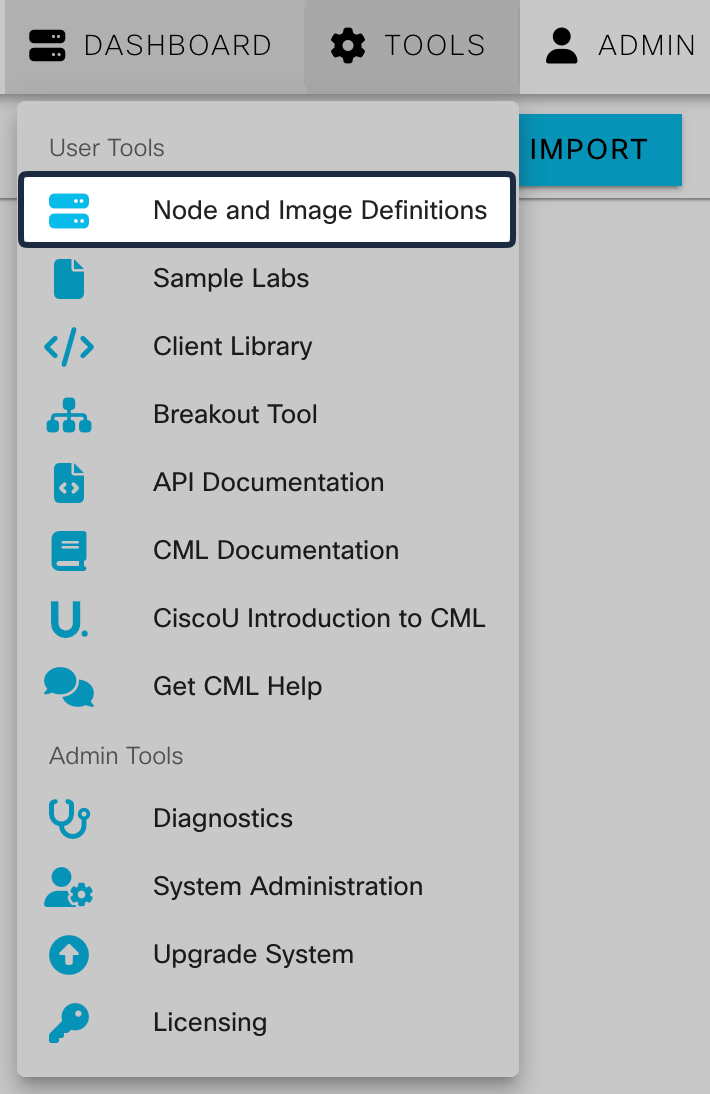This screenshot has height=1094, width=710.
Task: Select System Administration menu entry
Action: pyautogui.click(x=288, y=887)
